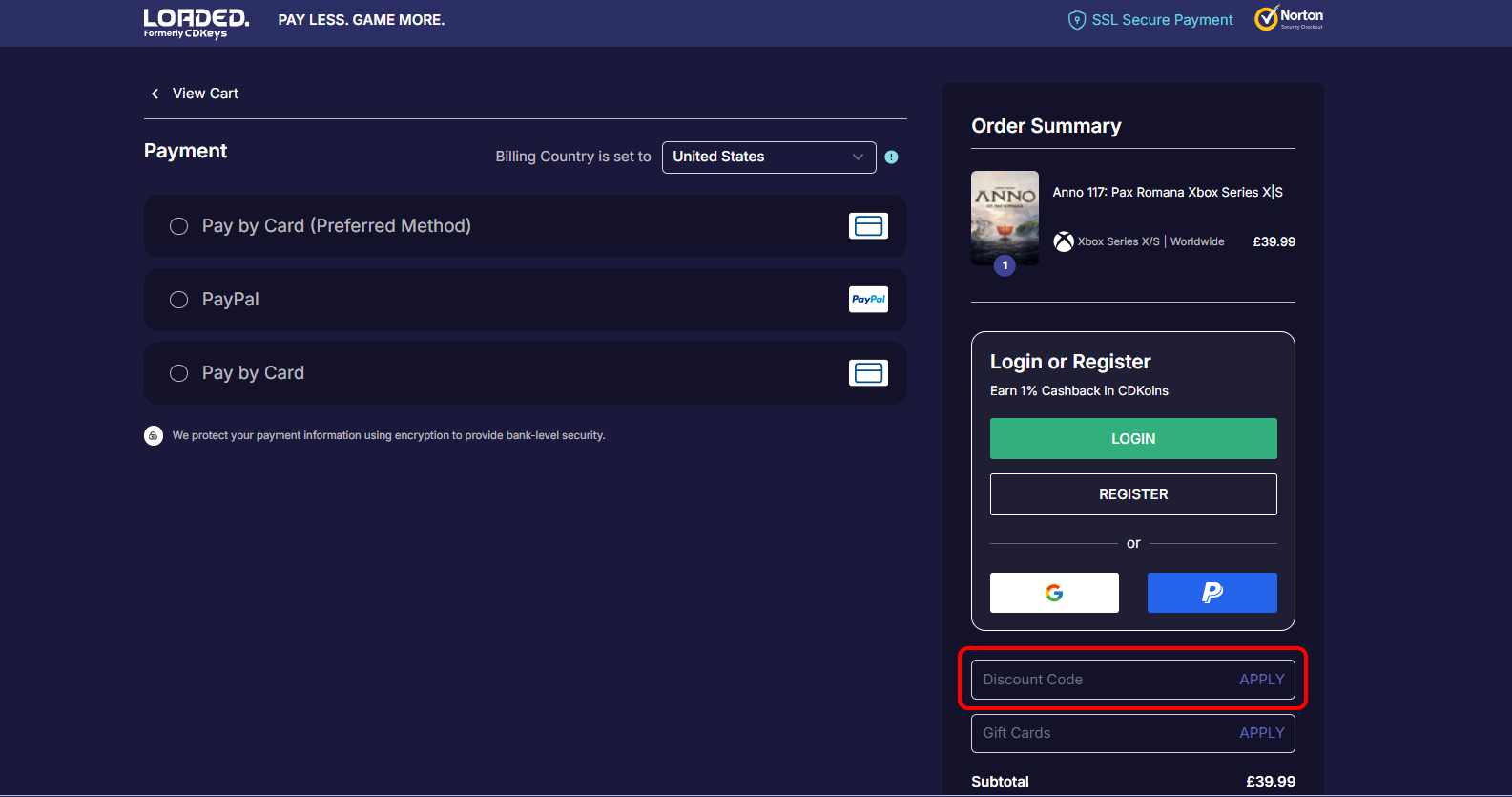
Task: Click APPLY next to Gift Cards
Action: 1261,733
